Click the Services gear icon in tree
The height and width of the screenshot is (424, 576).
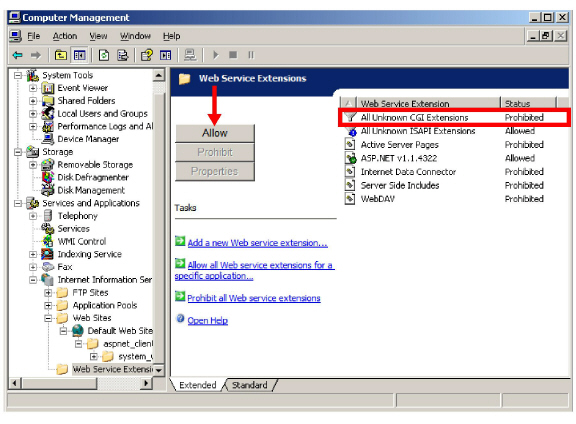tap(48, 229)
